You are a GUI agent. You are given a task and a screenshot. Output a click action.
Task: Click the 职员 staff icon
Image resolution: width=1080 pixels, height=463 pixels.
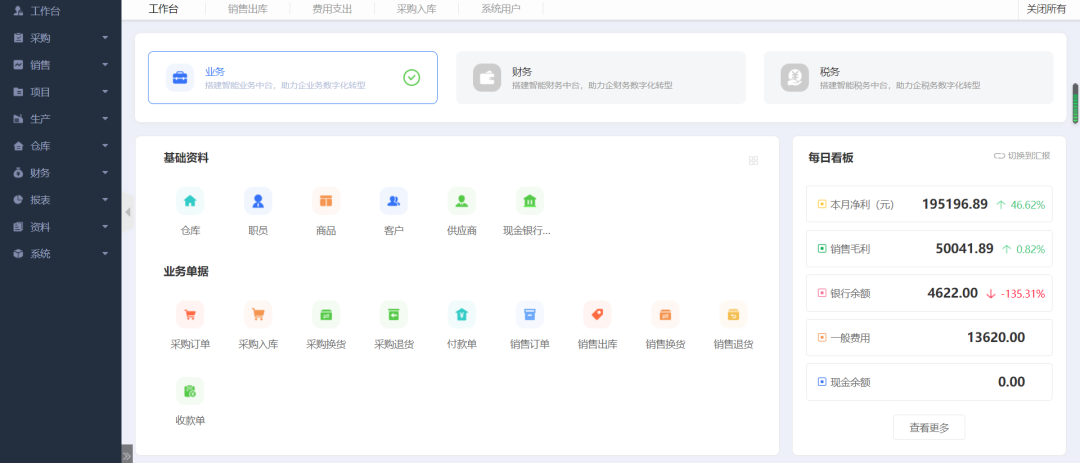tap(258, 202)
